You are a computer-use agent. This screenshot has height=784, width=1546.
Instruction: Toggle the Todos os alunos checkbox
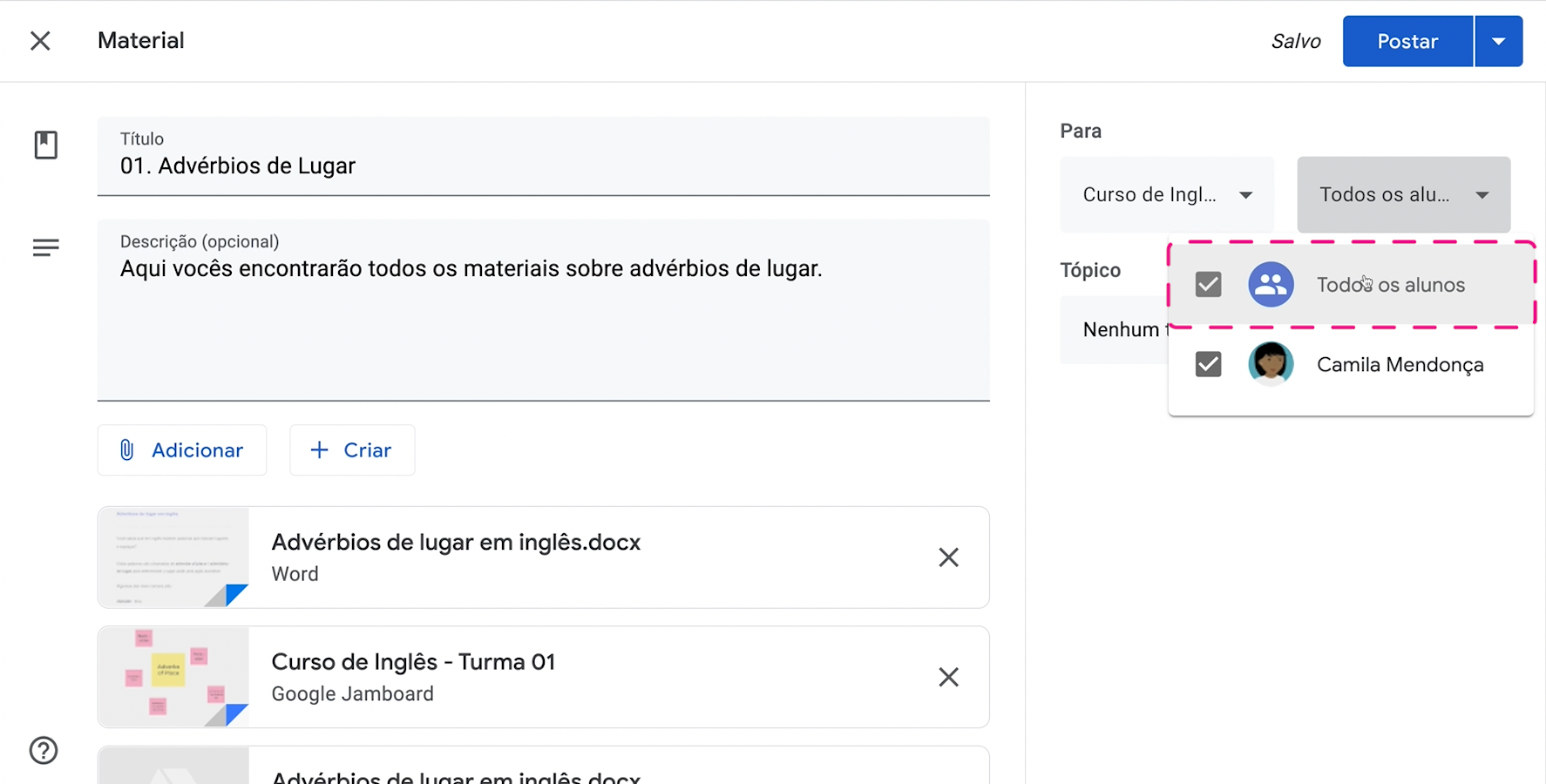click(1208, 285)
